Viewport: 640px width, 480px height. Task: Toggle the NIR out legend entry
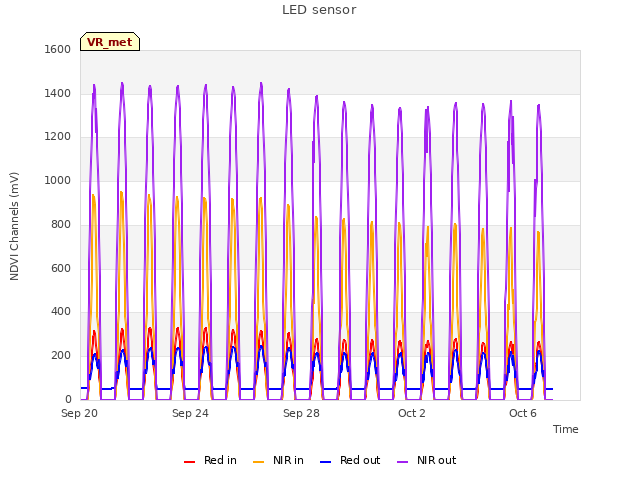pyautogui.click(x=427, y=460)
